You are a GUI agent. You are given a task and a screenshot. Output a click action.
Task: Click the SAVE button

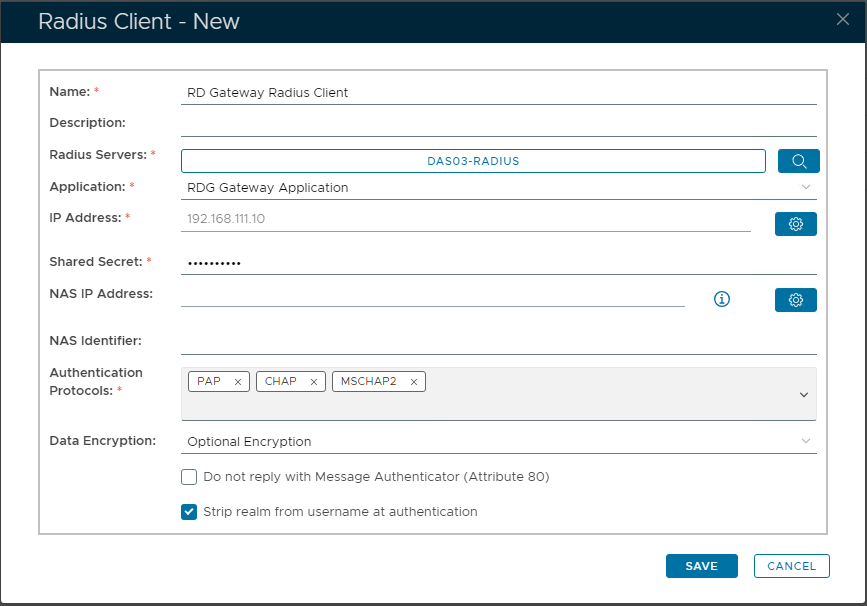[701, 566]
